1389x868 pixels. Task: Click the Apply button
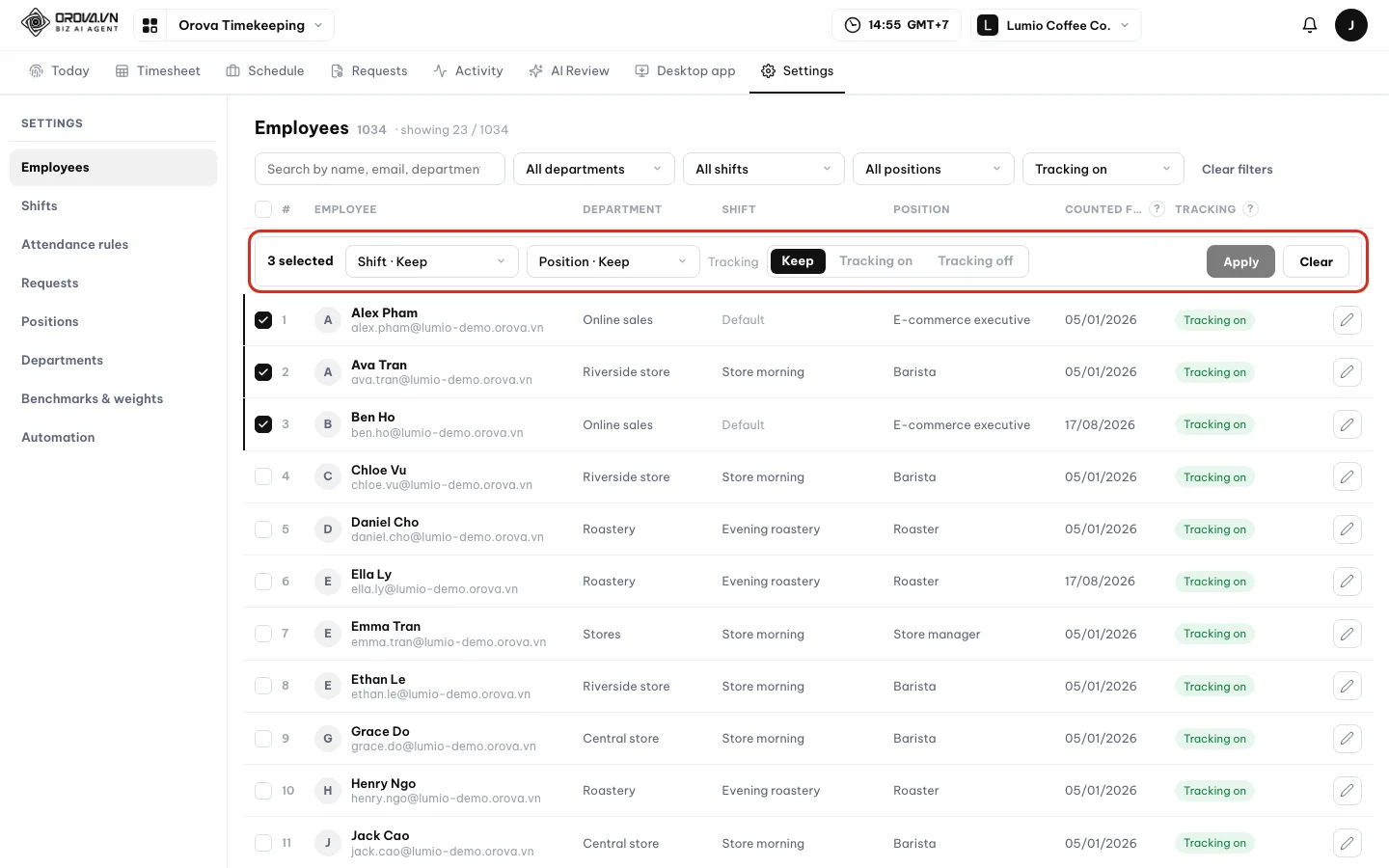pyautogui.click(x=1240, y=261)
